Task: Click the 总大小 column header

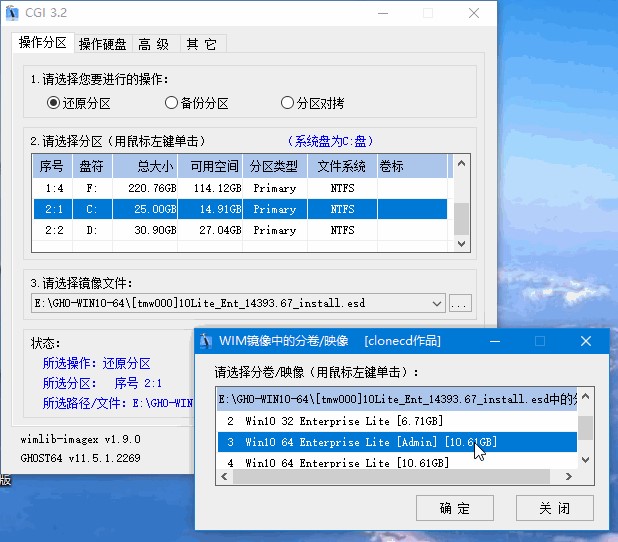Action: (145, 166)
